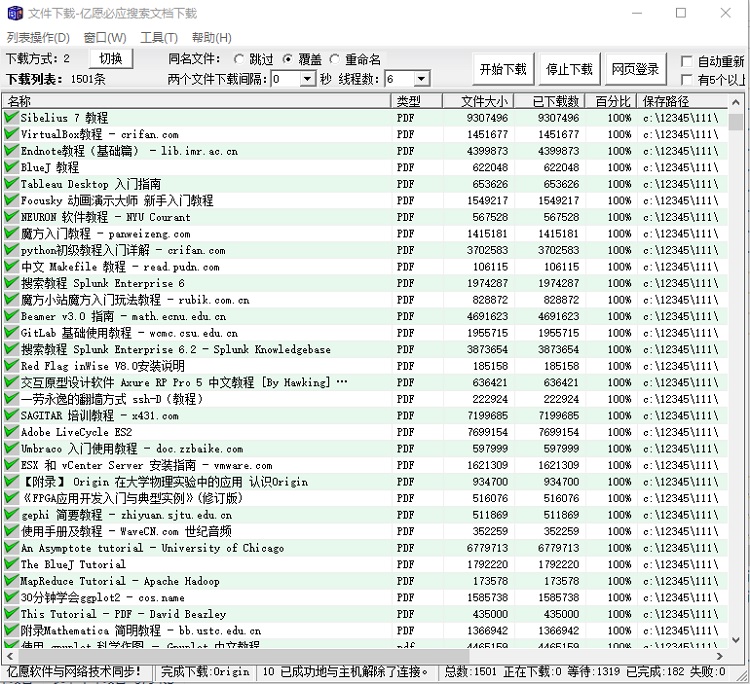This screenshot has height=684, width=750.
Task: Click the check icon beside Red Flag inWise row
Action: (11, 365)
